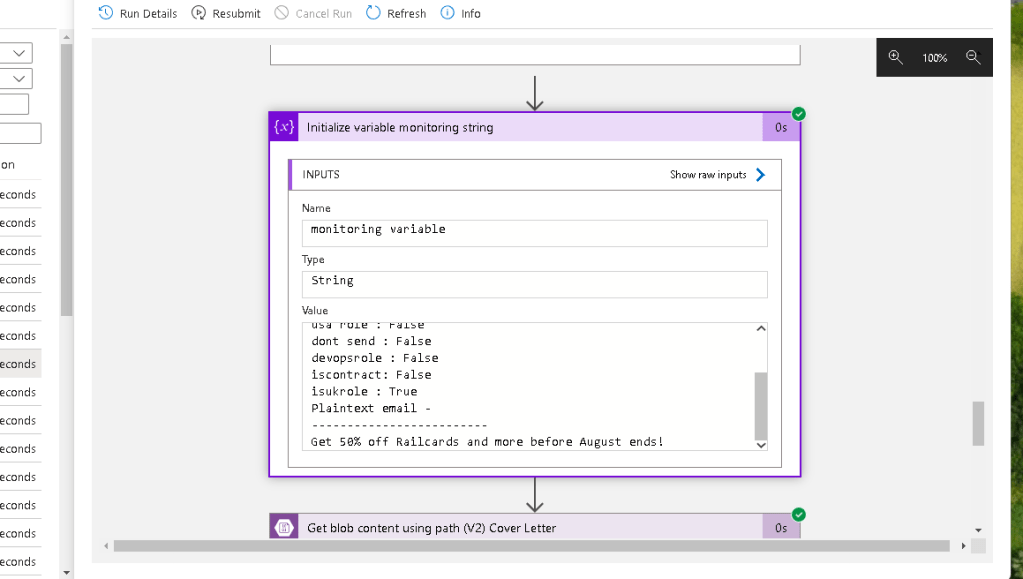
Task: Click the Resubmit play icon
Action: click(198, 13)
